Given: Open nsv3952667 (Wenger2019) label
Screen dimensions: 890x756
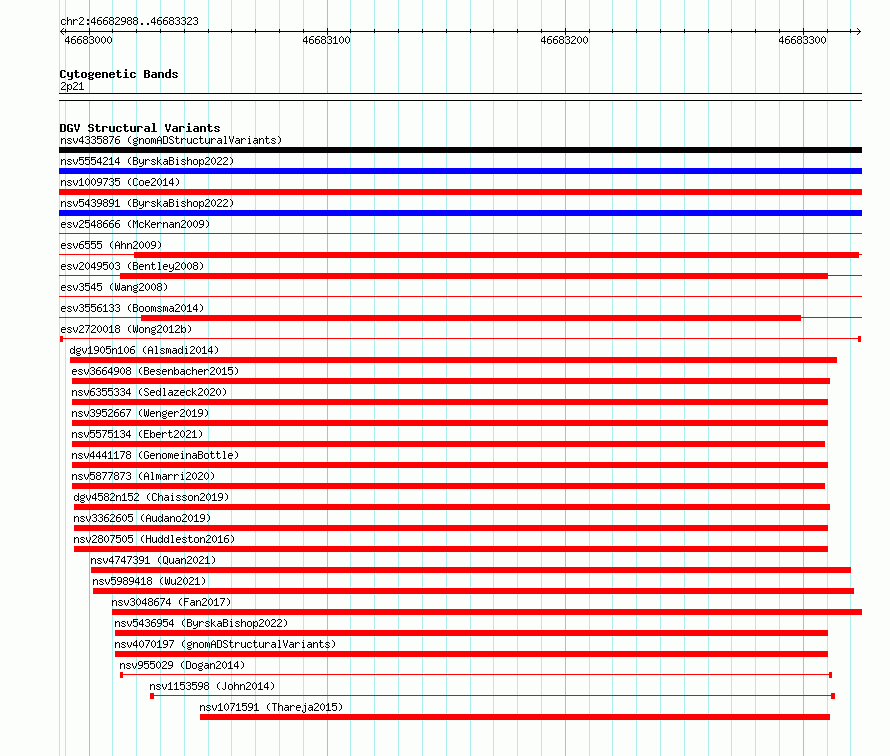Looking at the screenshot, I should (140, 413).
